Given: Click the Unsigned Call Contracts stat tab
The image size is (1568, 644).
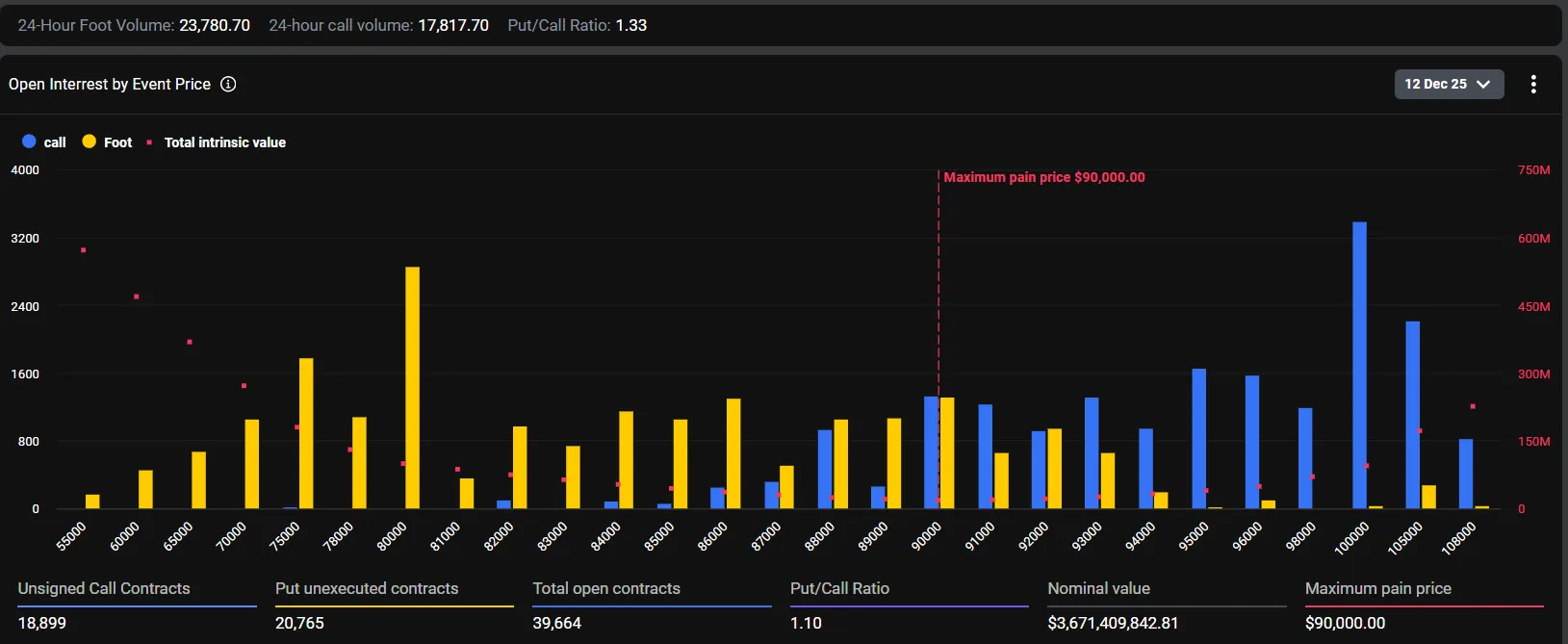Looking at the screenshot, I should click(x=104, y=588).
